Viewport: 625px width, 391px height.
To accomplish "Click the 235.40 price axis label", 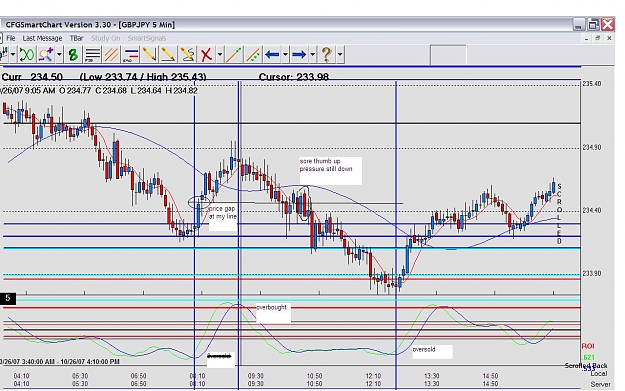I will (x=592, y=84).
